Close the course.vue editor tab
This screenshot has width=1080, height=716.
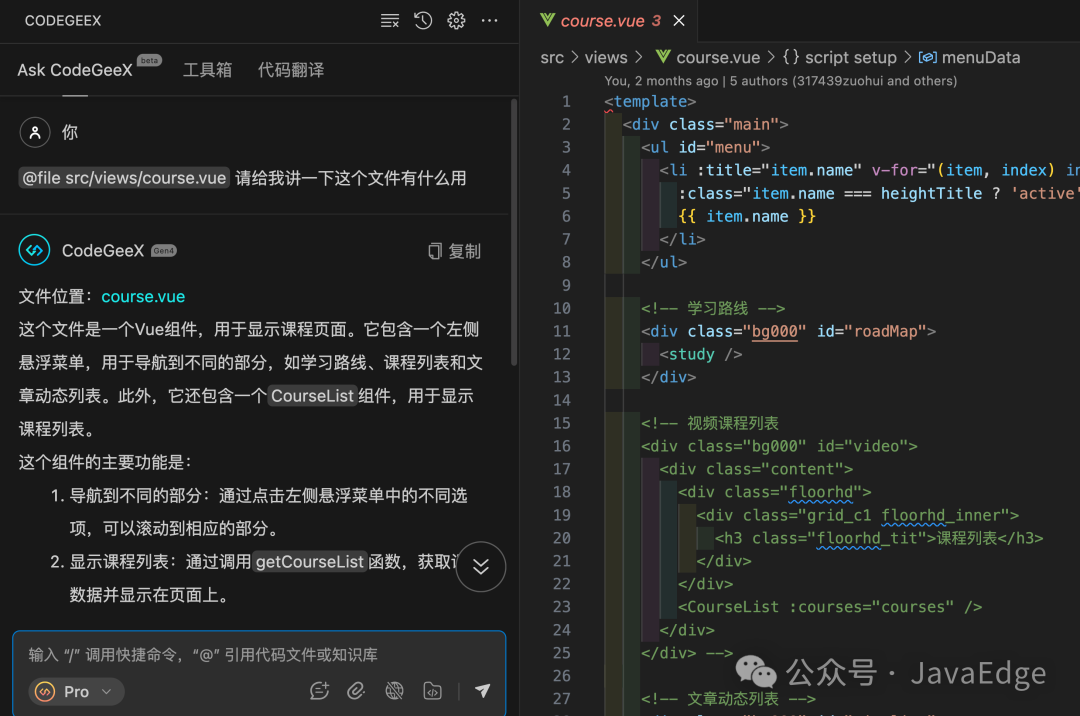679,21
